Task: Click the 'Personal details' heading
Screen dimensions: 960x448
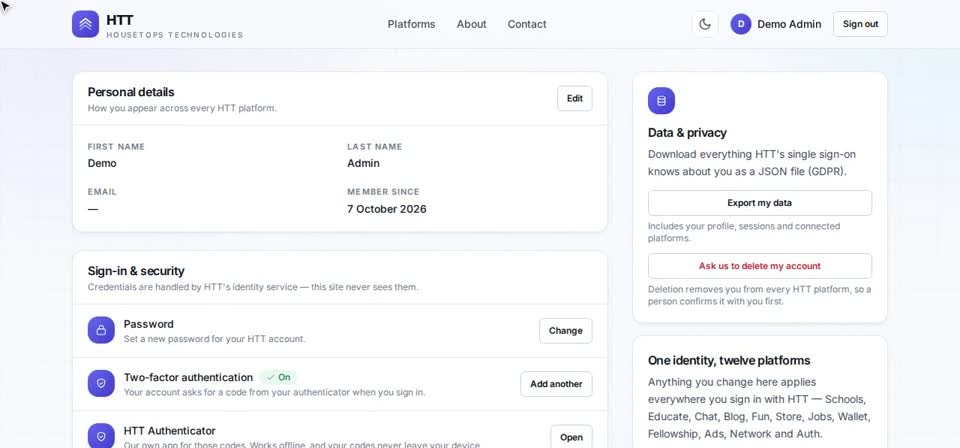Action: pyautogui.click(x=131, y=92)
